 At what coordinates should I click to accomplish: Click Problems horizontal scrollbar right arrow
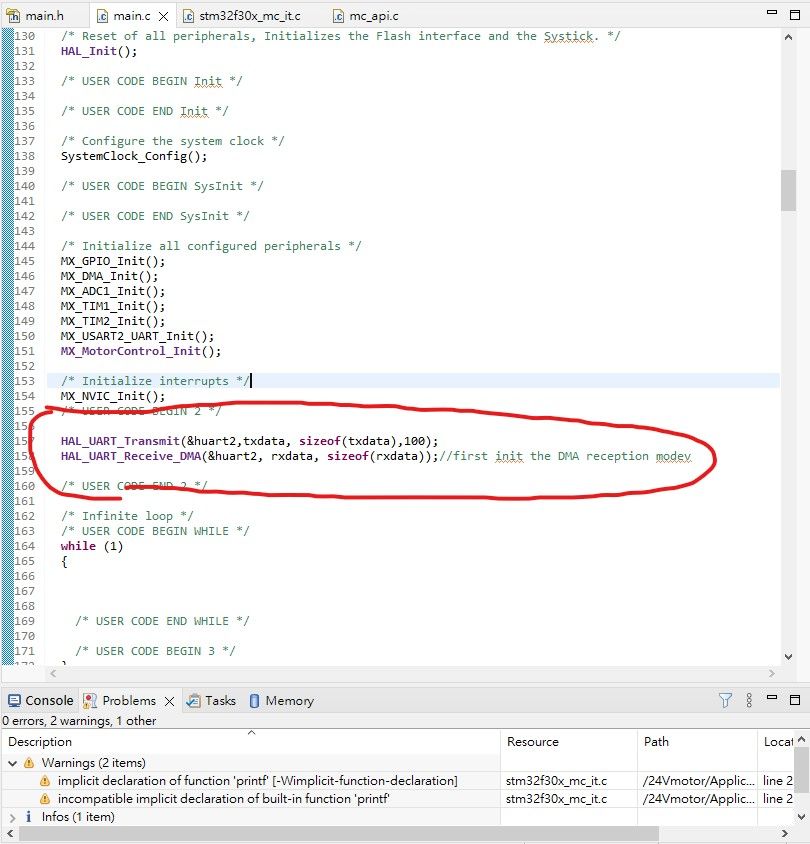785,834
